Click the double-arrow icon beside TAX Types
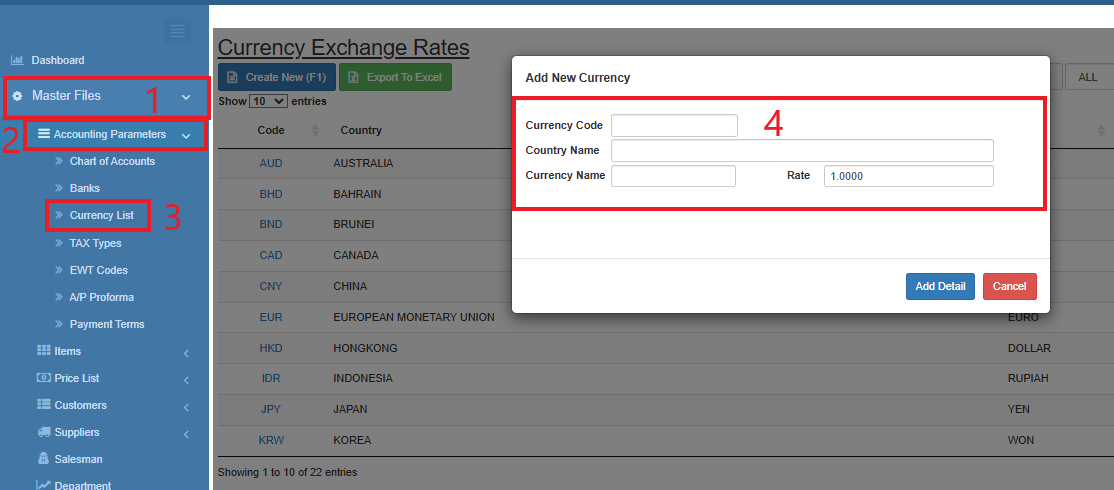The height and width of the screenshot is (490, 1114). click(x=59, y=243)
